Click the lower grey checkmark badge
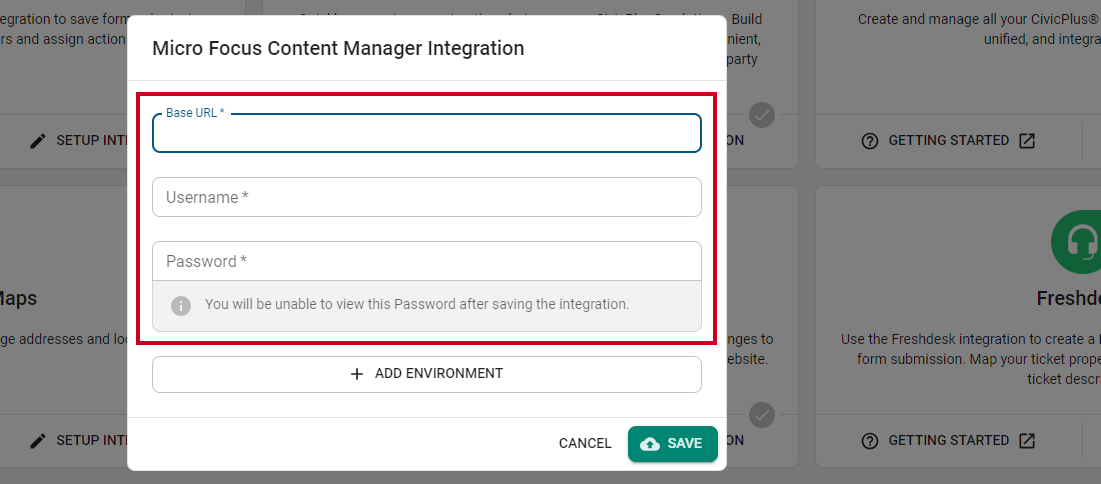This screenshot has width=1101, height=484. 762,414
